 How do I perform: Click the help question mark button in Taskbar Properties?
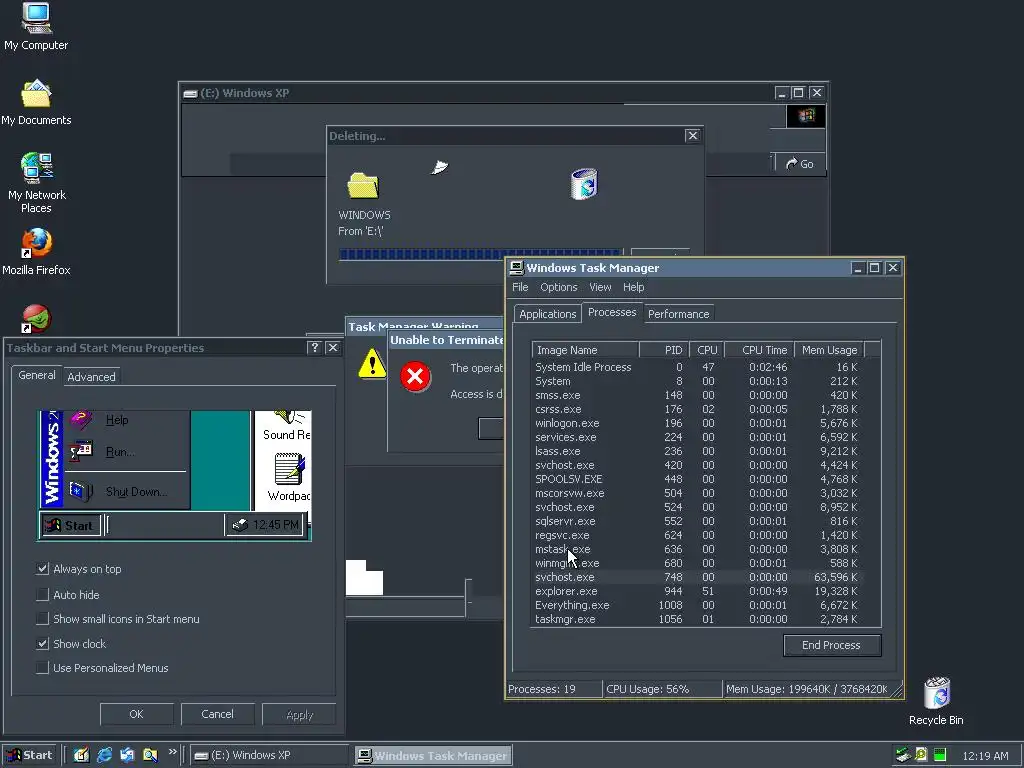coord(315,348)
